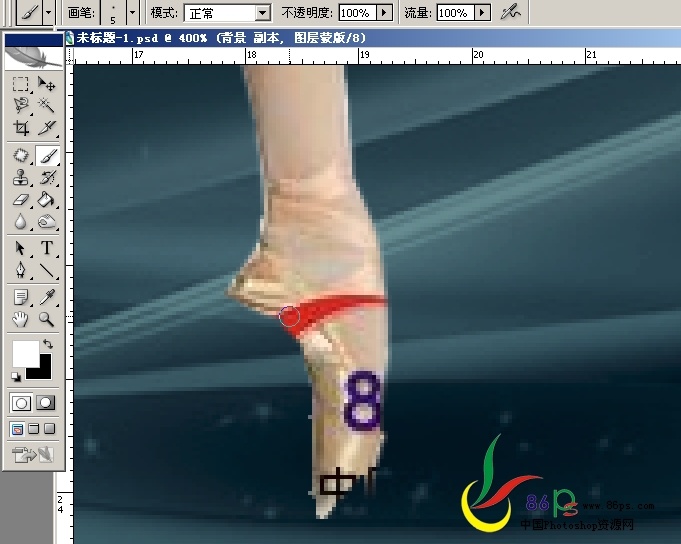This screenshot has width=681, height=544.
Task: Click the brush tool icon in options bar
Action: click(29, 13)
